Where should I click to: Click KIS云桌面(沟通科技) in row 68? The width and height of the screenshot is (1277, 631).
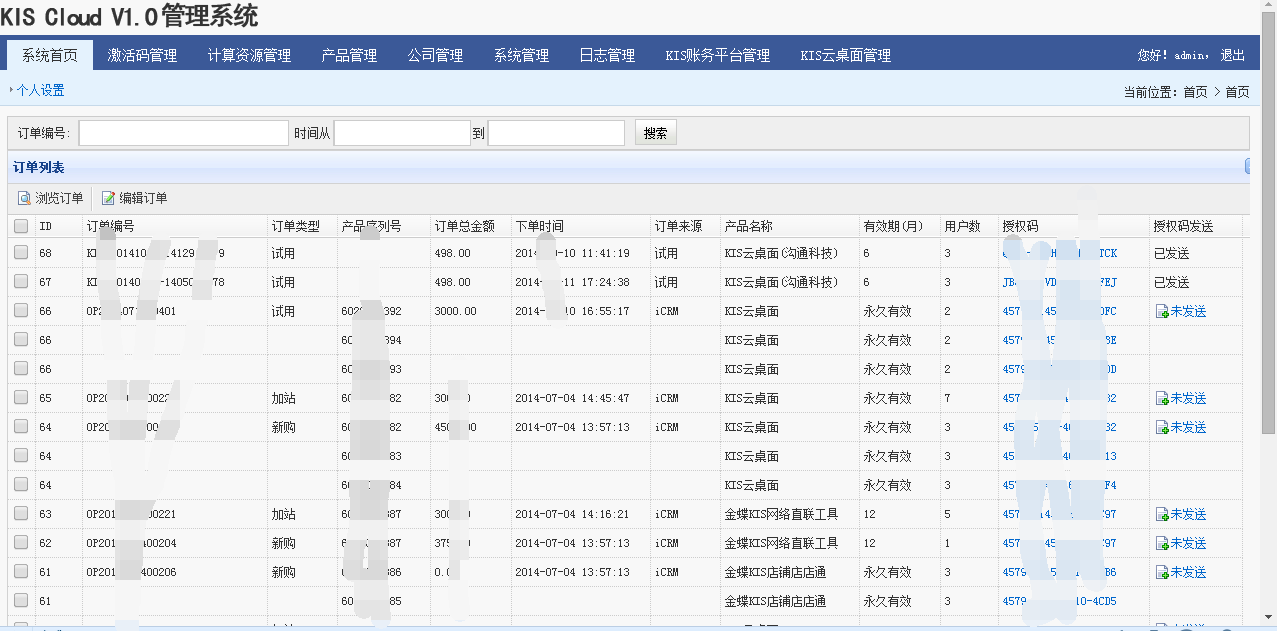click(781, 253)
